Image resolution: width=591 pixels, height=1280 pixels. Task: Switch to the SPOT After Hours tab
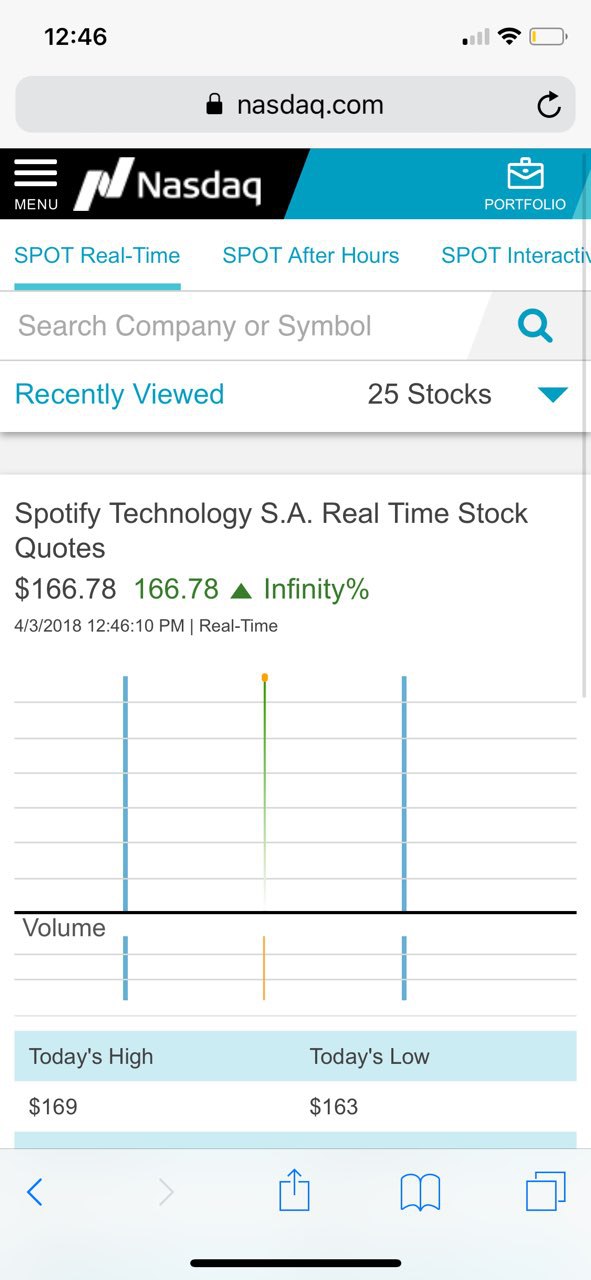311,255
